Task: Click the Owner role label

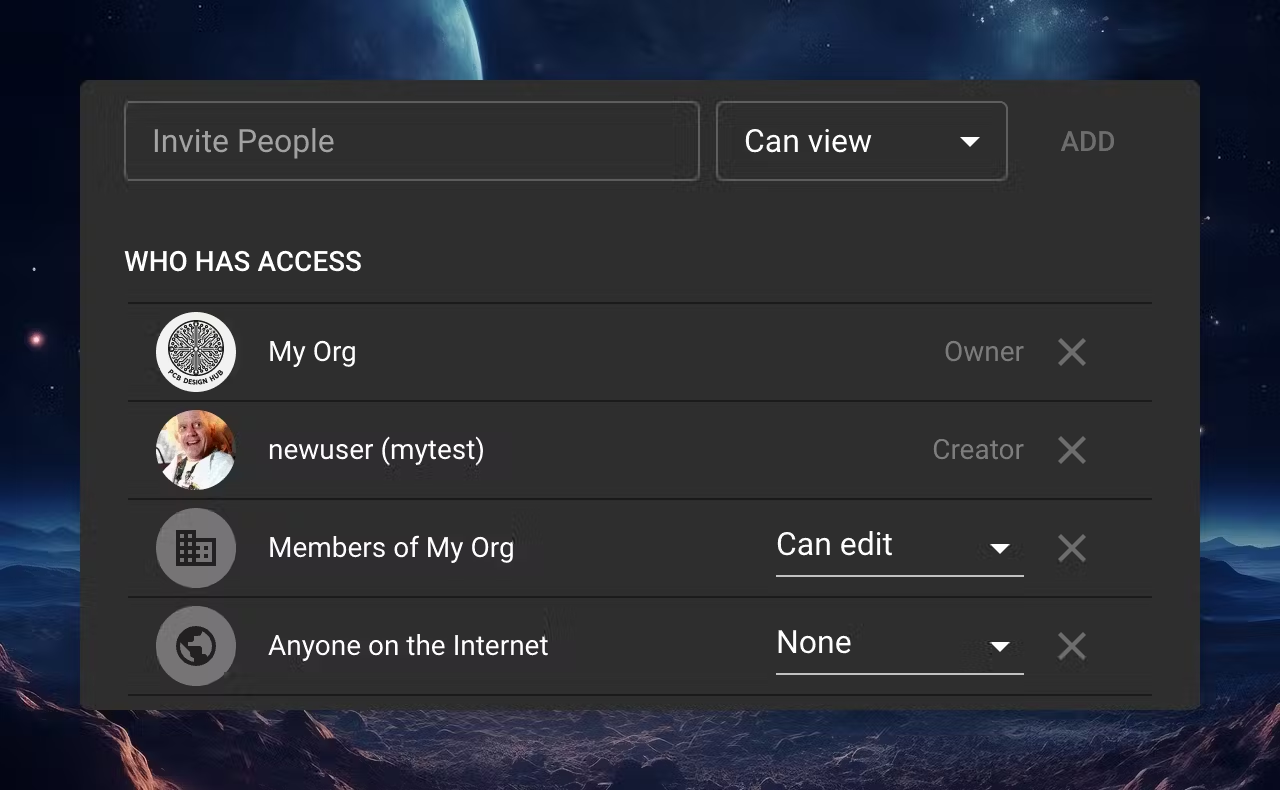Action: click(x=984, y=352)
